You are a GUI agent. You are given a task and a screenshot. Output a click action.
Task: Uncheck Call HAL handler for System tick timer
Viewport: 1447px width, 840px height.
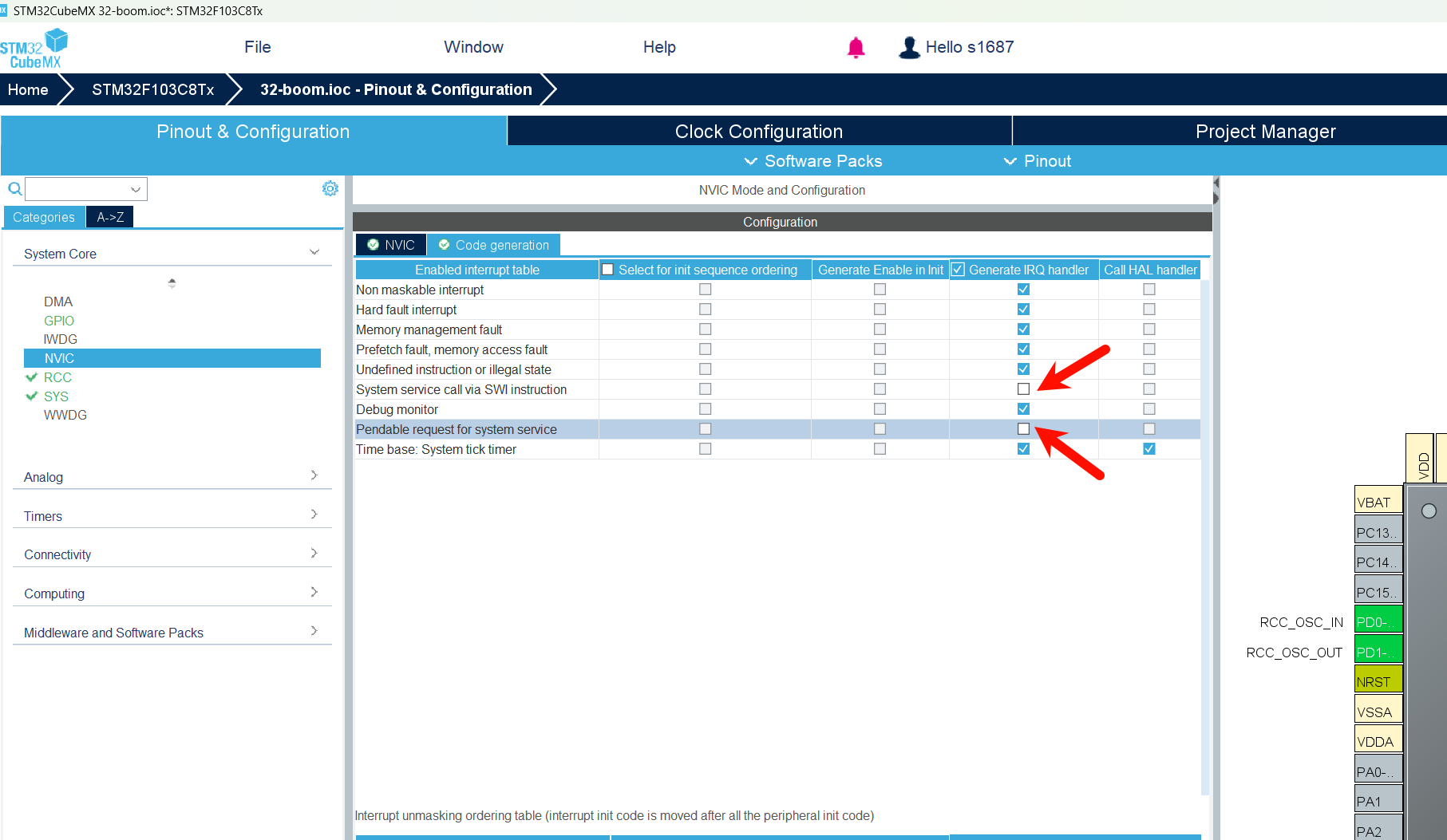[x=1149, y=449]
